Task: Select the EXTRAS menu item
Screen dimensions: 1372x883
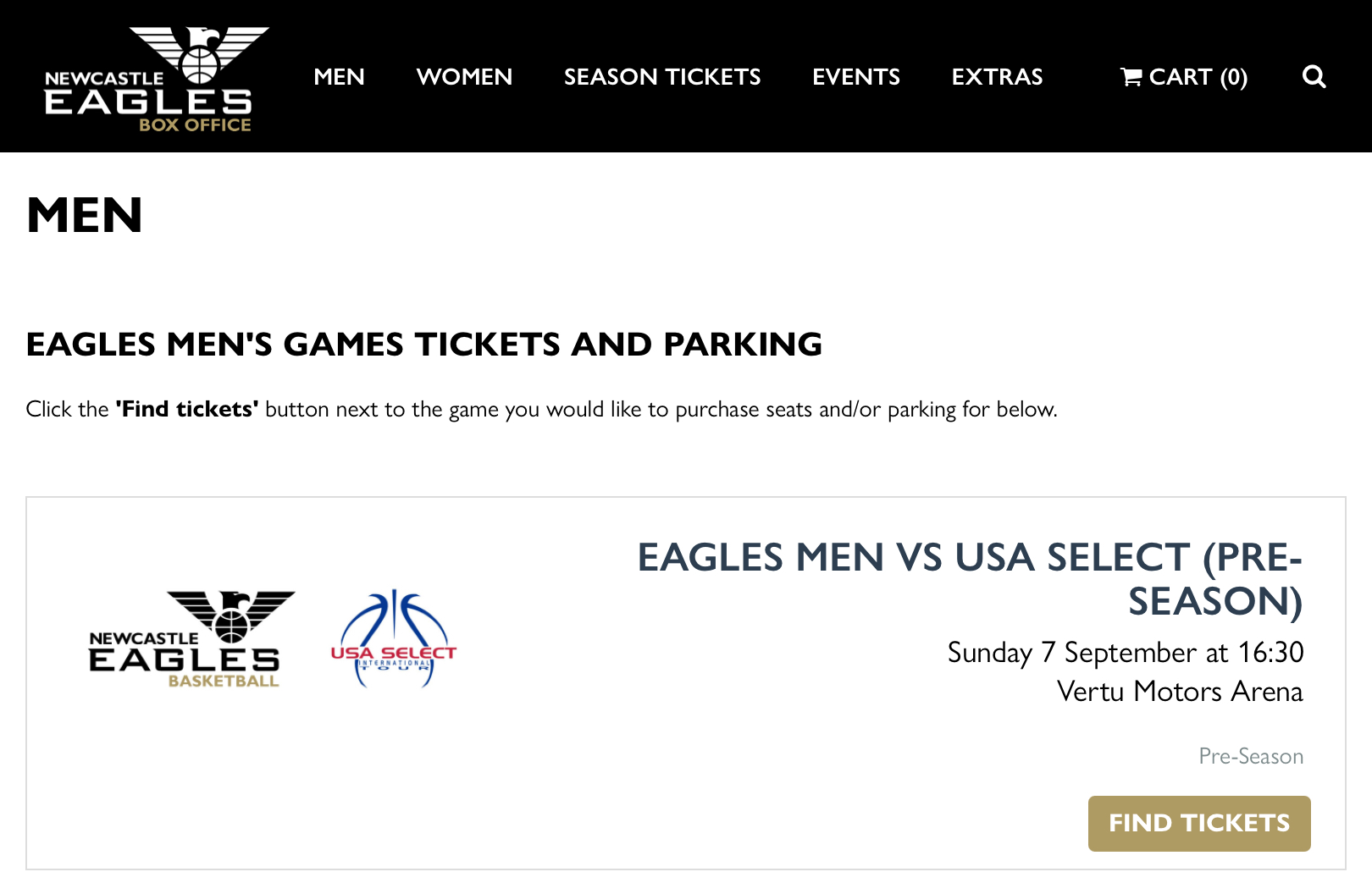Action: [997, 77]
